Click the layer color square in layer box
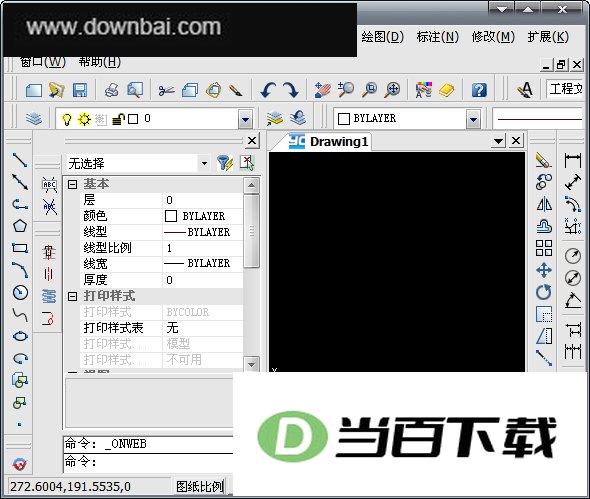This screenshot has height=499, width=590. [x=133, y=119]
